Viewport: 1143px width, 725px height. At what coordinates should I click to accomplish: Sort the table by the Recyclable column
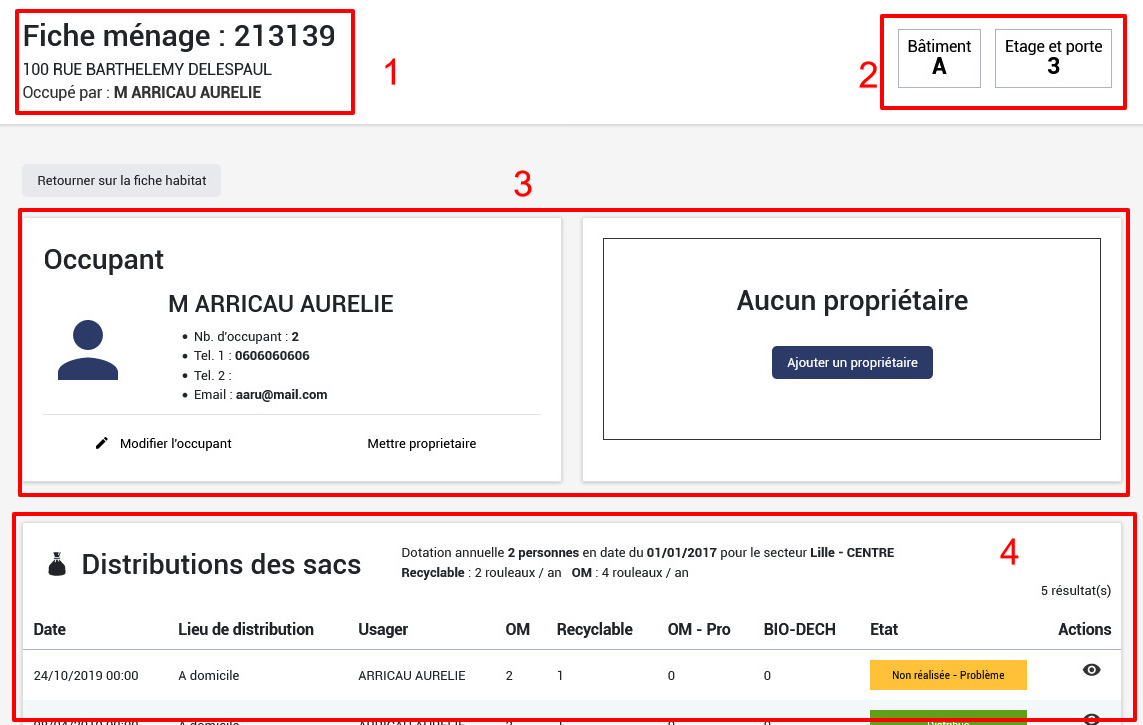pos(594,629)
